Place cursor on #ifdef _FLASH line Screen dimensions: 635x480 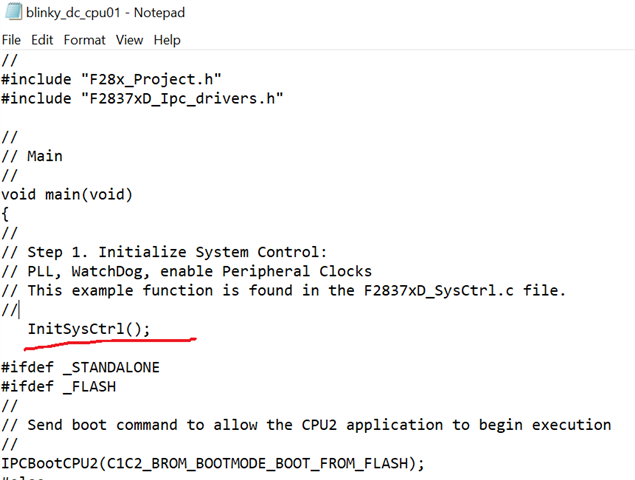[x=62, y=386]
